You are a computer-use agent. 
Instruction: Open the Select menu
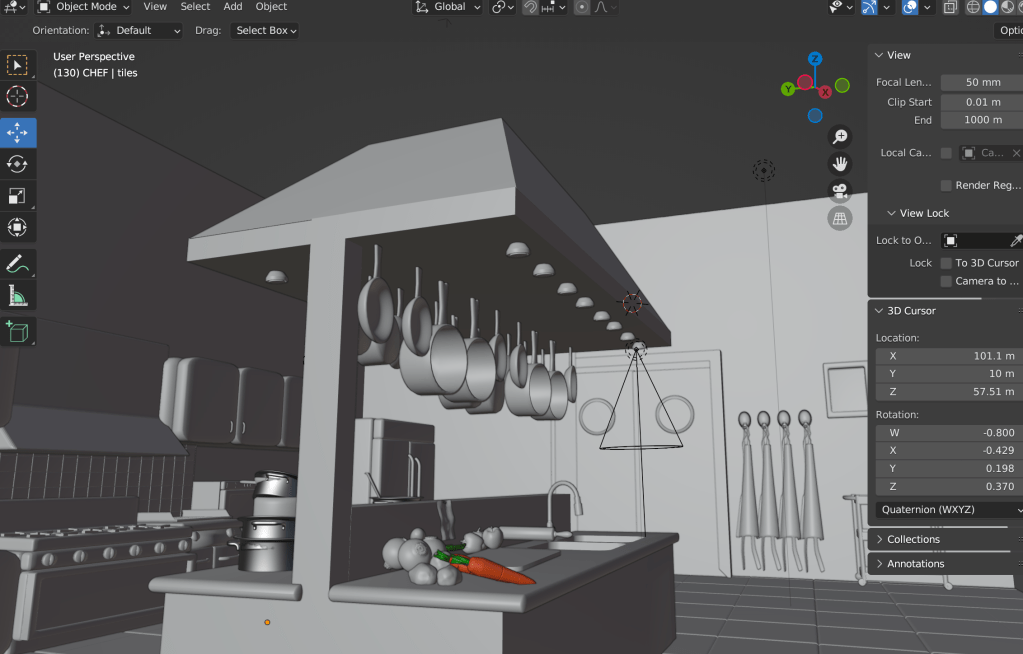[195, 7]
